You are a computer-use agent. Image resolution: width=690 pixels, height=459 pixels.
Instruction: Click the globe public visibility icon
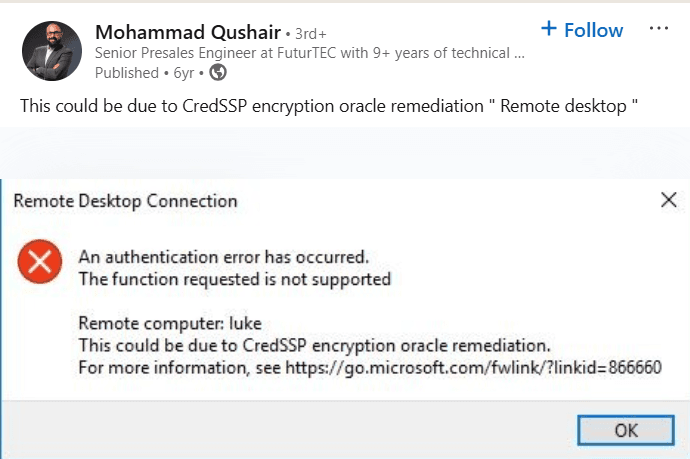(218, 72)
